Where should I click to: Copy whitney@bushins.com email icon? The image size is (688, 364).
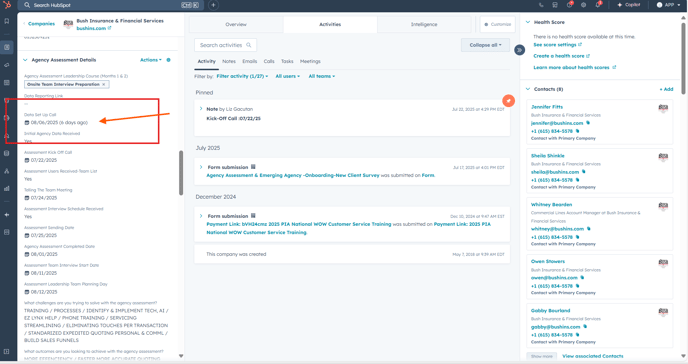tap(589, 228)
